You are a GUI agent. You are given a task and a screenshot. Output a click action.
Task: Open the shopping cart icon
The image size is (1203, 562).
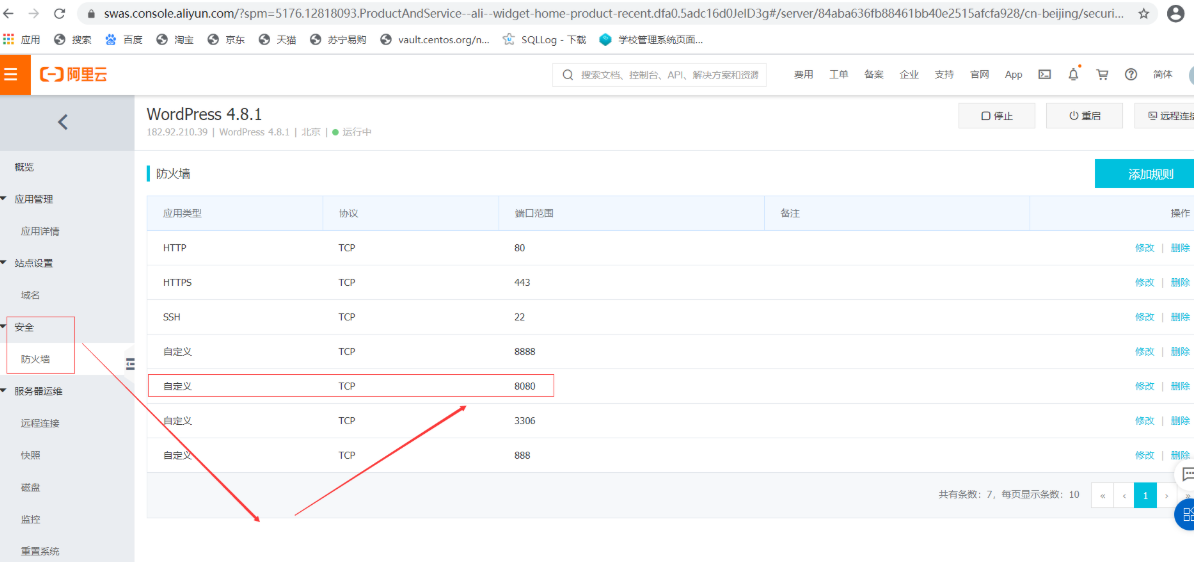(x=1103, y=74)
